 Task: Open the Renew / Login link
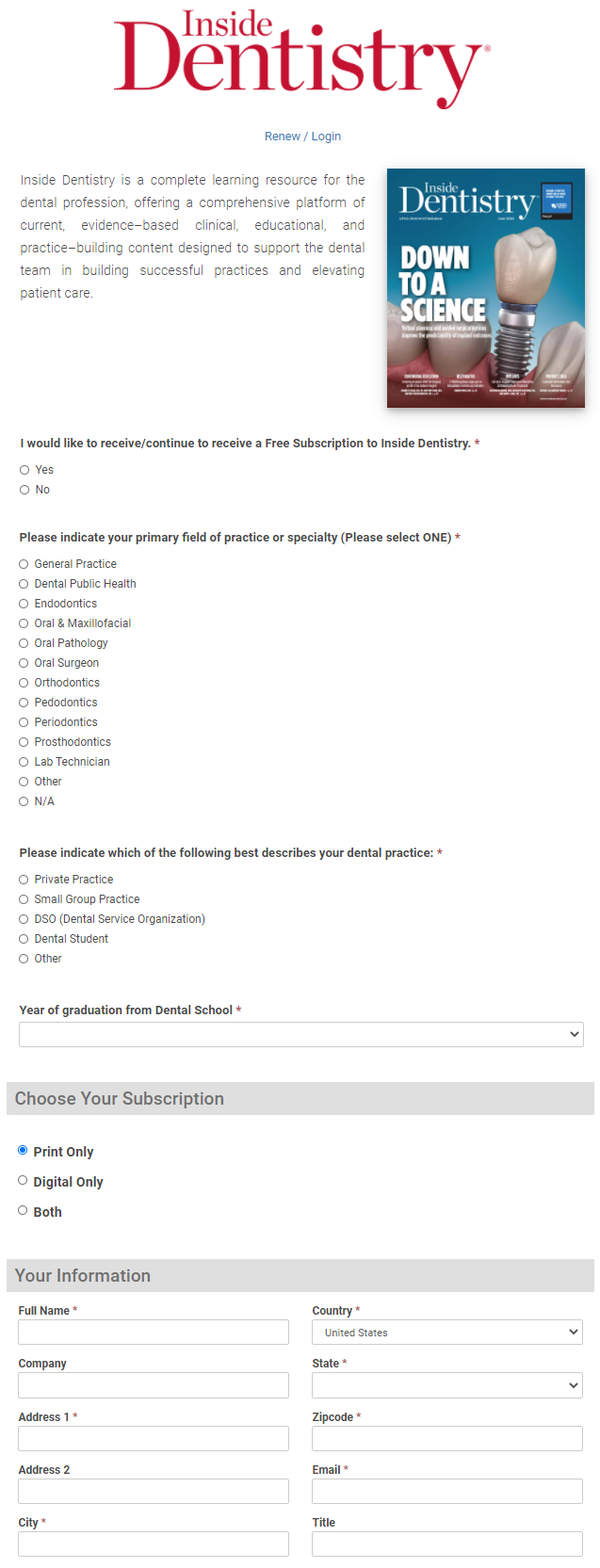[x=302, y=137]
